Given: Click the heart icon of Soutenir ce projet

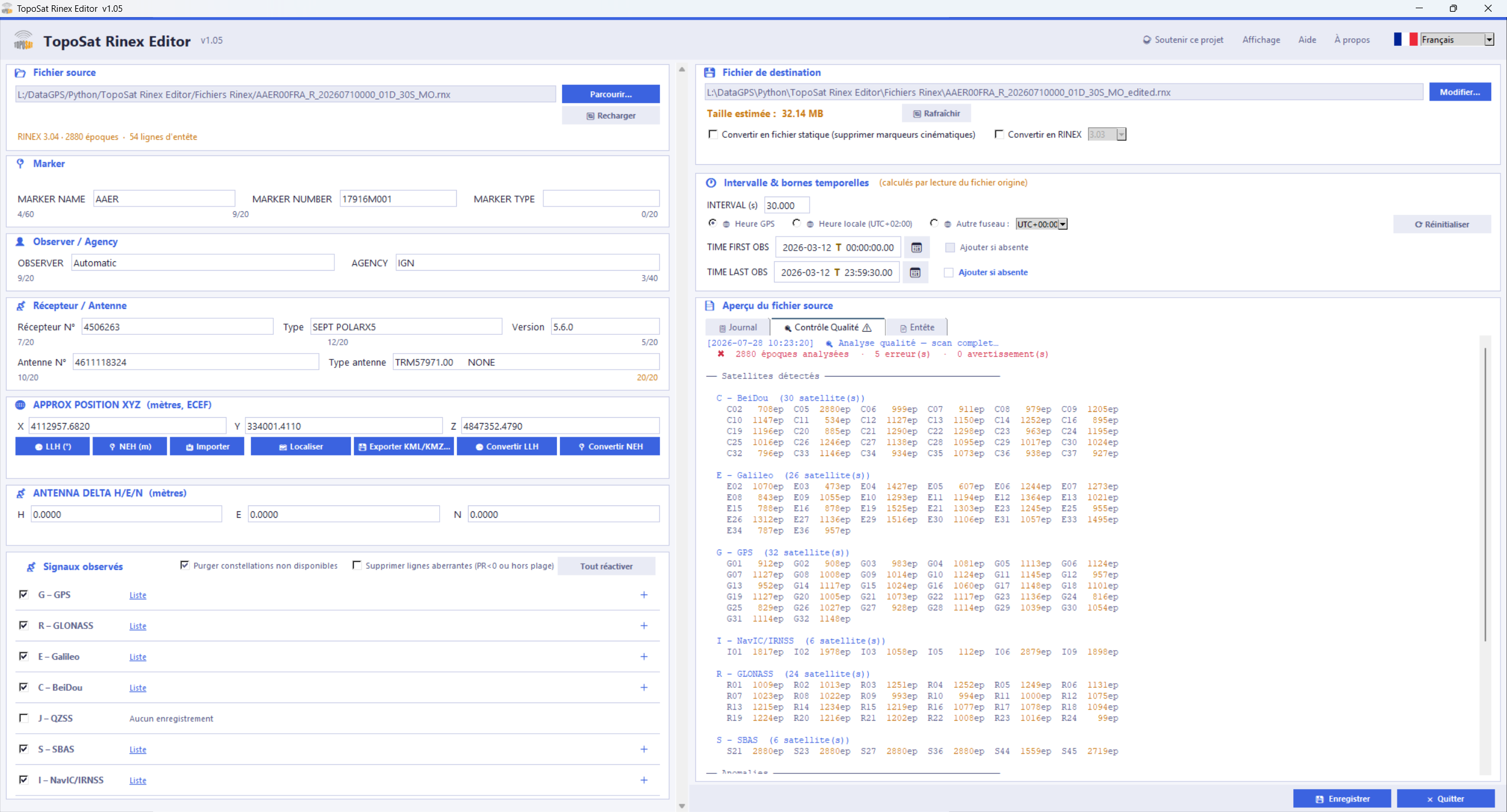Looking at the screenshot, I should 1147,40.
